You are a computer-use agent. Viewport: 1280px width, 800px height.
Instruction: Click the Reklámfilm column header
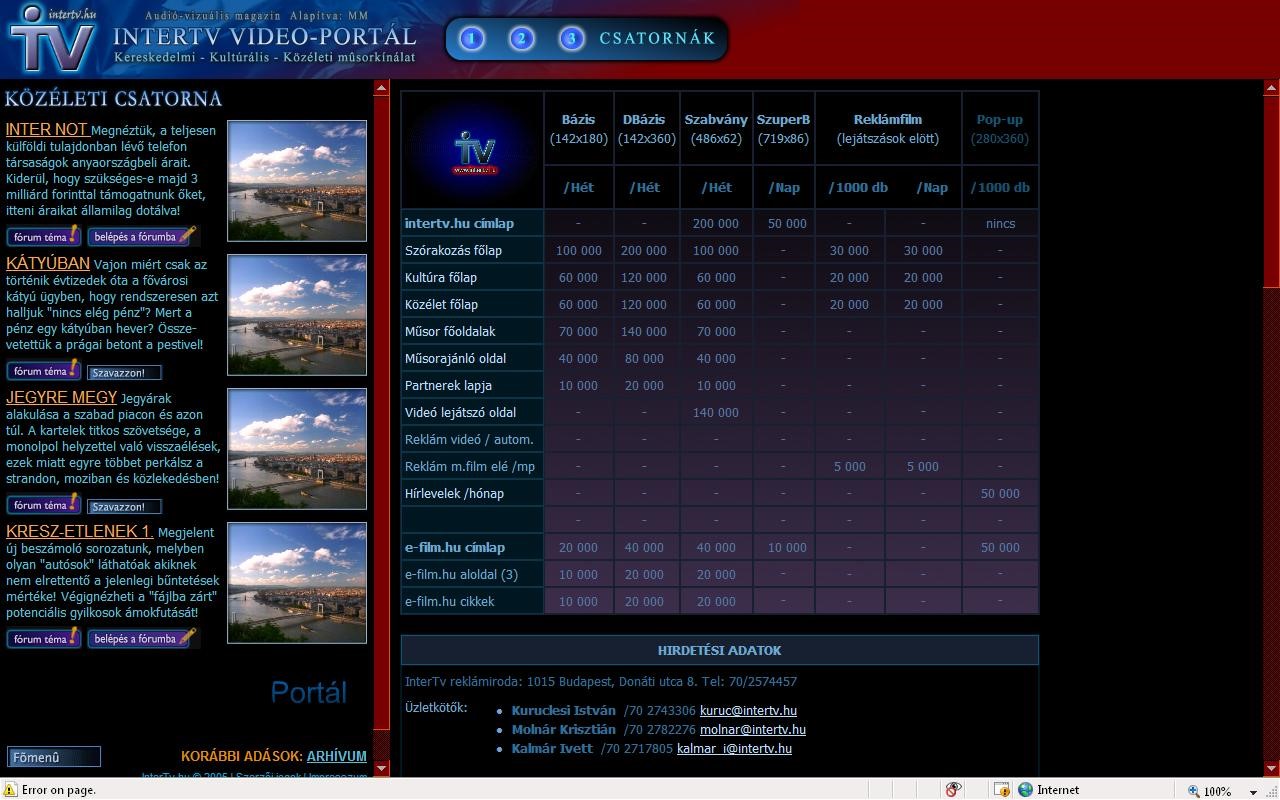[x=888, y=129]
